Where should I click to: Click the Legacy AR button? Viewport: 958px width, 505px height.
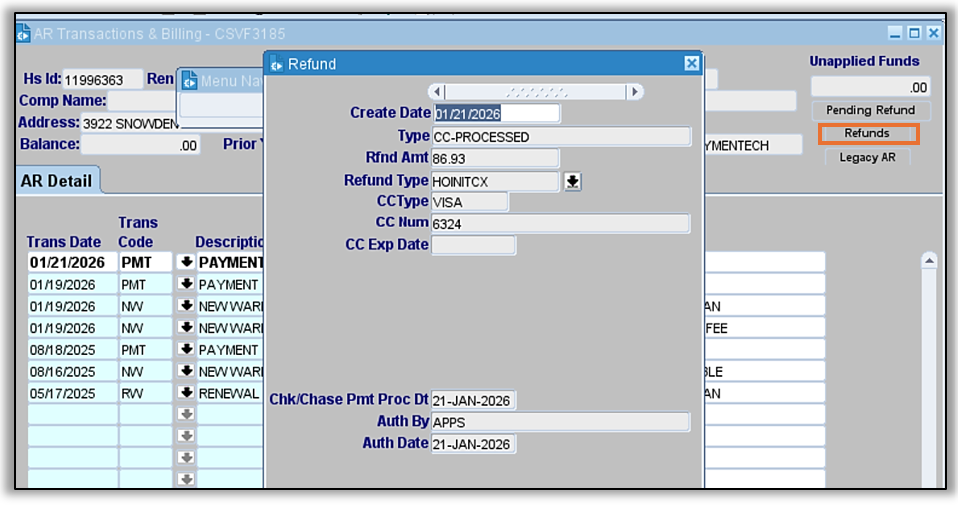[x=867, y=157]
